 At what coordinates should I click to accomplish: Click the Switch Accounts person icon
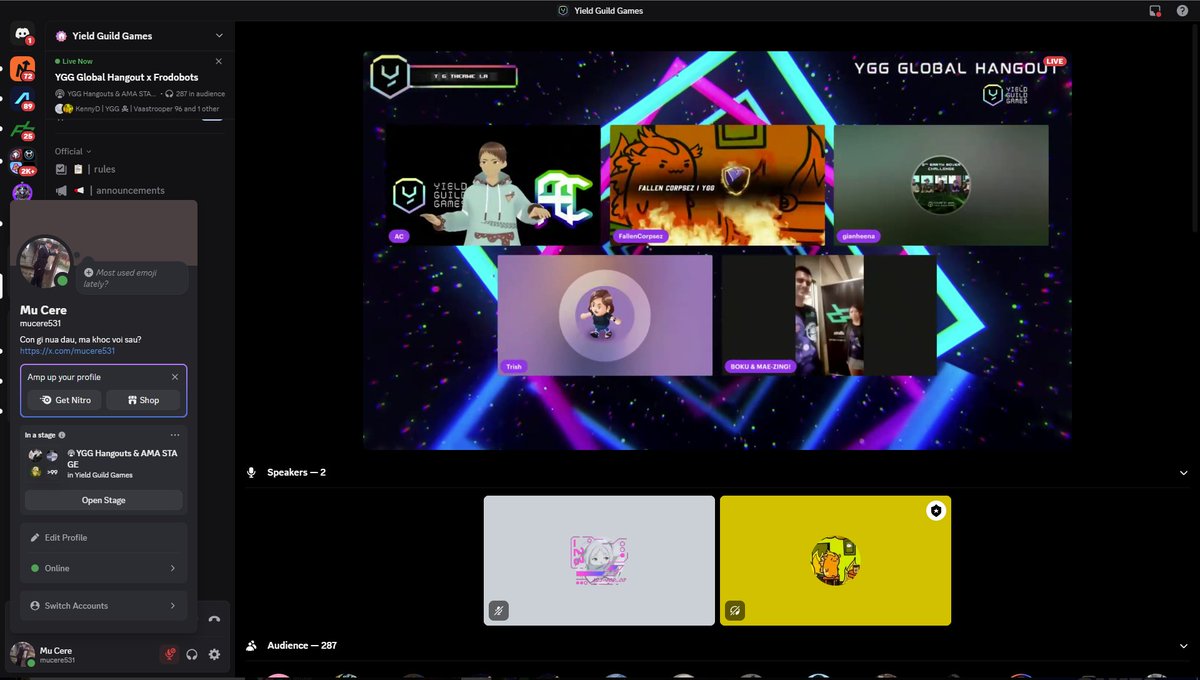coord(35,606)
